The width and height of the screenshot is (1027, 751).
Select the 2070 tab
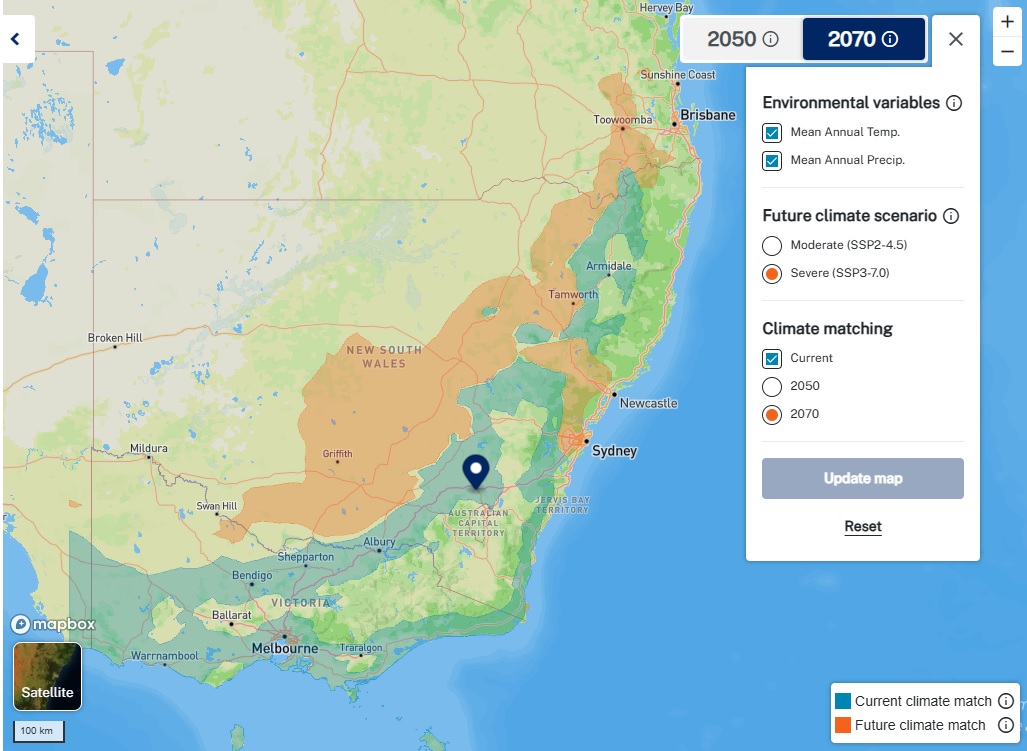click(862, 39)
